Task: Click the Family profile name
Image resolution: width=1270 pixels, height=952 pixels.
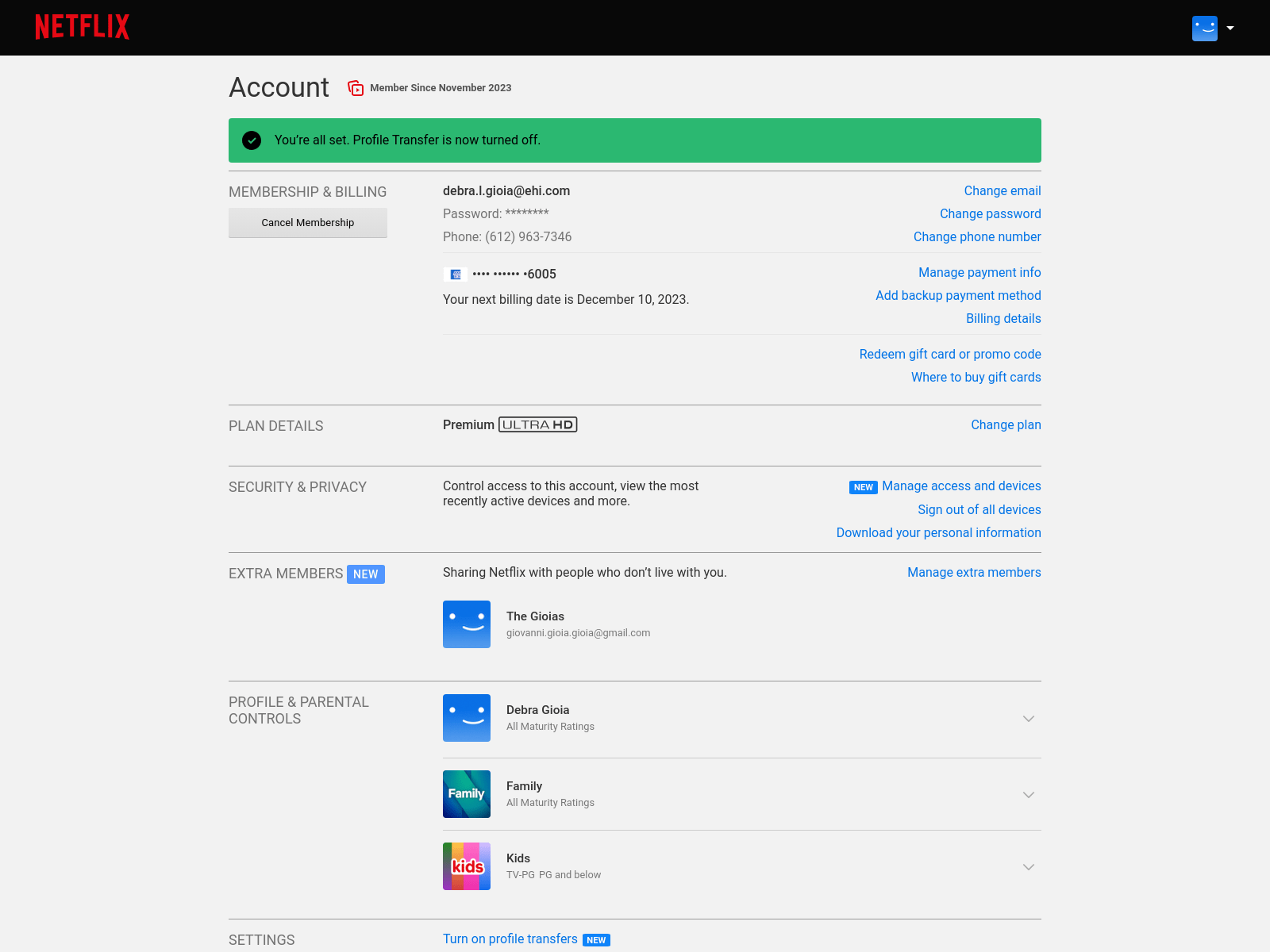Action: tap(524, 786)
